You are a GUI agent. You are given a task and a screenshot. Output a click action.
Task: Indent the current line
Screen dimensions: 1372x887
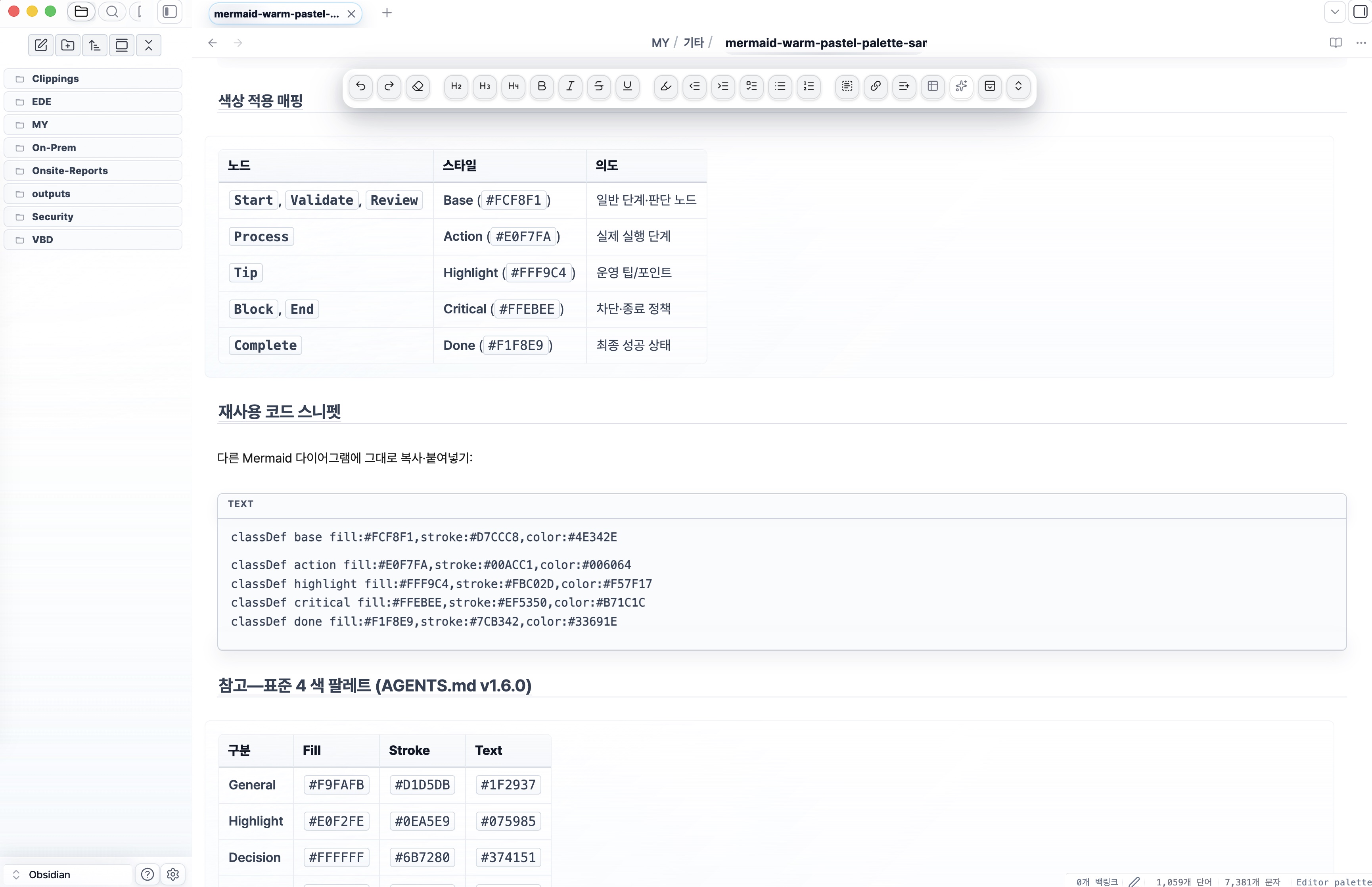(x=723, y=86)
